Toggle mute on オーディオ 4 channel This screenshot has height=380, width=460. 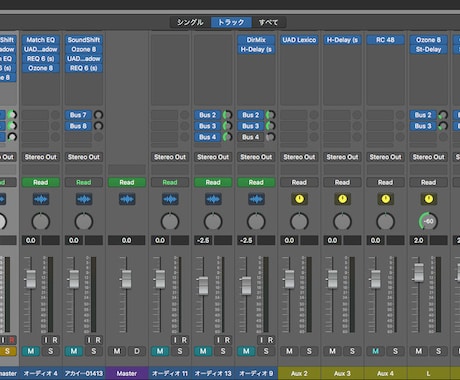(31, 351)
